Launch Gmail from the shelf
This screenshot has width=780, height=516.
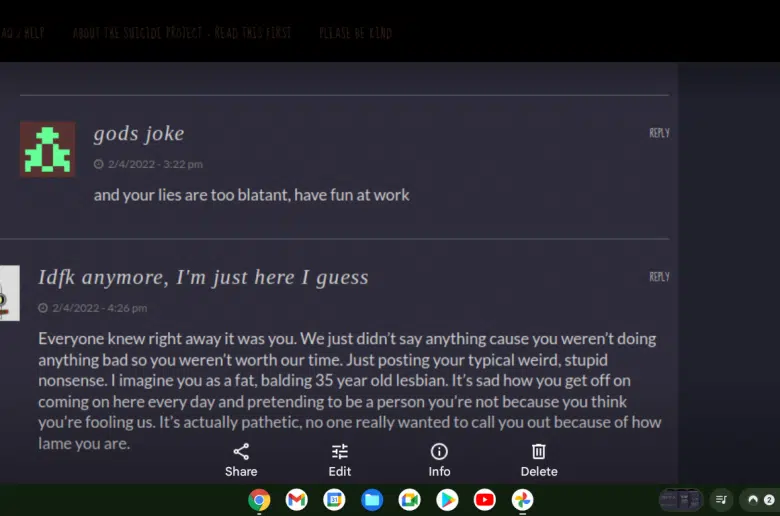[296, 500]
